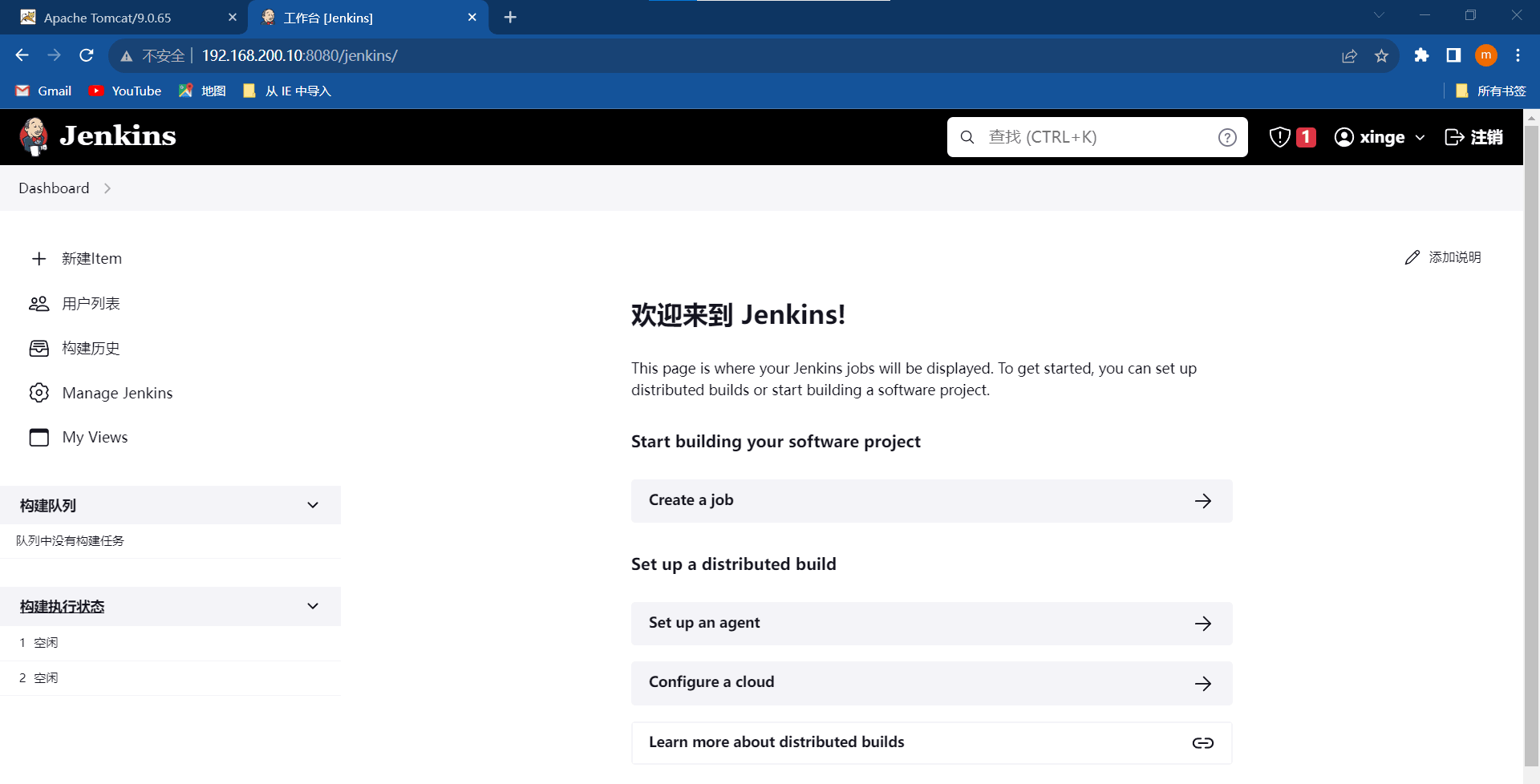
Task: Click the arrow on Set up an agent
Action: [1203, 624]
